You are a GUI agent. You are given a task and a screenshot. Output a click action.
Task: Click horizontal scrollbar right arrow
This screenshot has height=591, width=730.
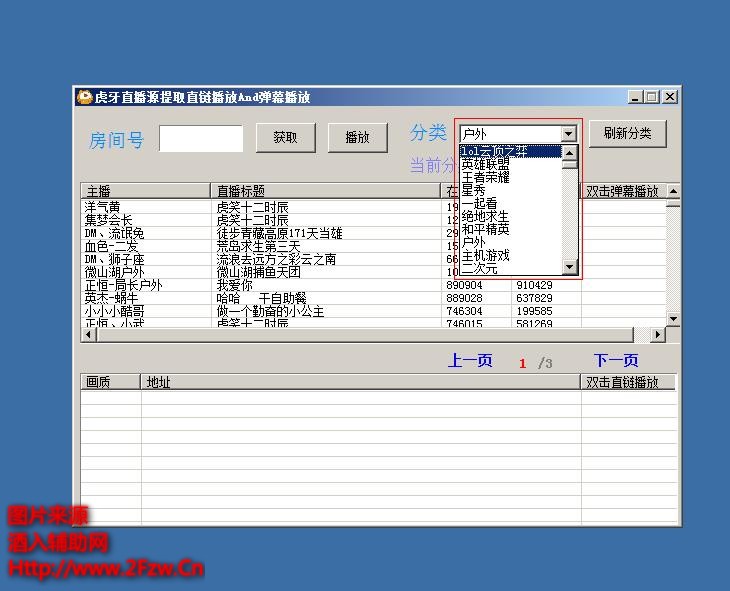[657, 334]
